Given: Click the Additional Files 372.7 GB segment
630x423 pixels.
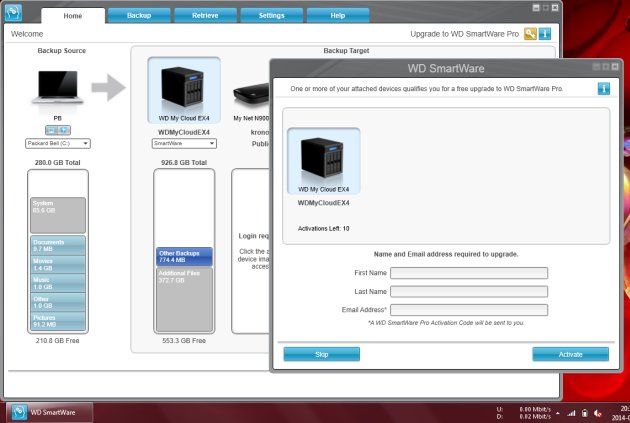Looking at the screenshot, I should pyautogui.click(x=184, y=299).
